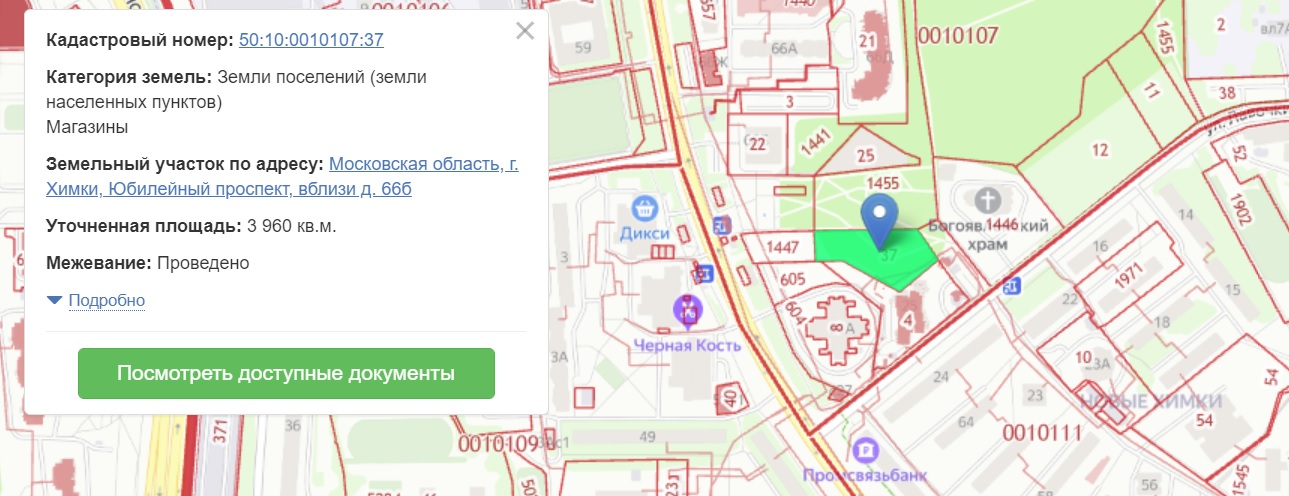Click parcel 12 in the green area
1289x496 pixels.
pos(1100,150)
